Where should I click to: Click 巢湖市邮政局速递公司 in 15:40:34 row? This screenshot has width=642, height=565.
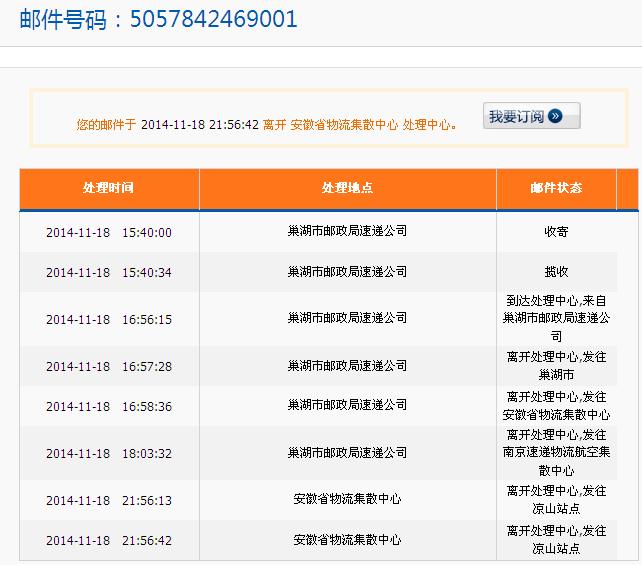pyautogui.click(x=347, y=271)
